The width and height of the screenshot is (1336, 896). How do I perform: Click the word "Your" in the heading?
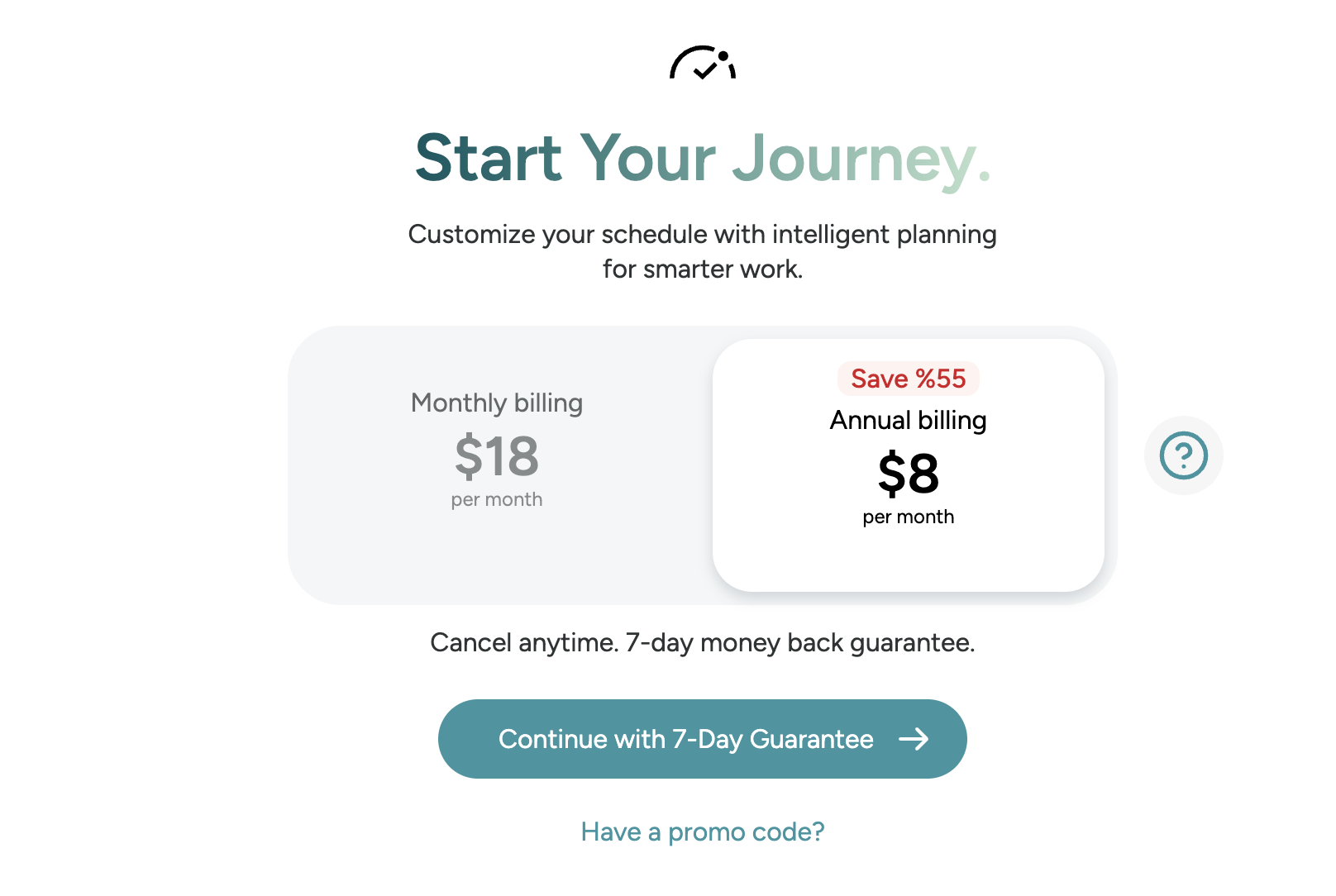647,158
